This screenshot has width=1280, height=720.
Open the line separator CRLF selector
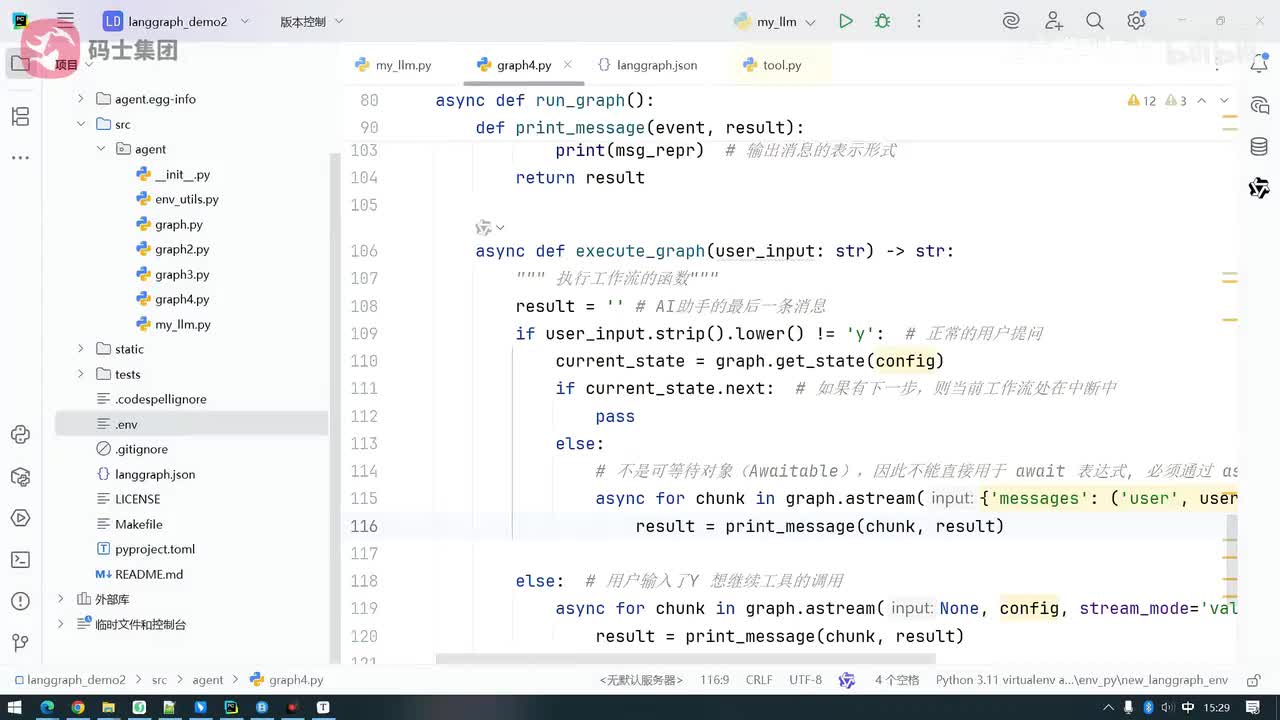click(759, 680)
